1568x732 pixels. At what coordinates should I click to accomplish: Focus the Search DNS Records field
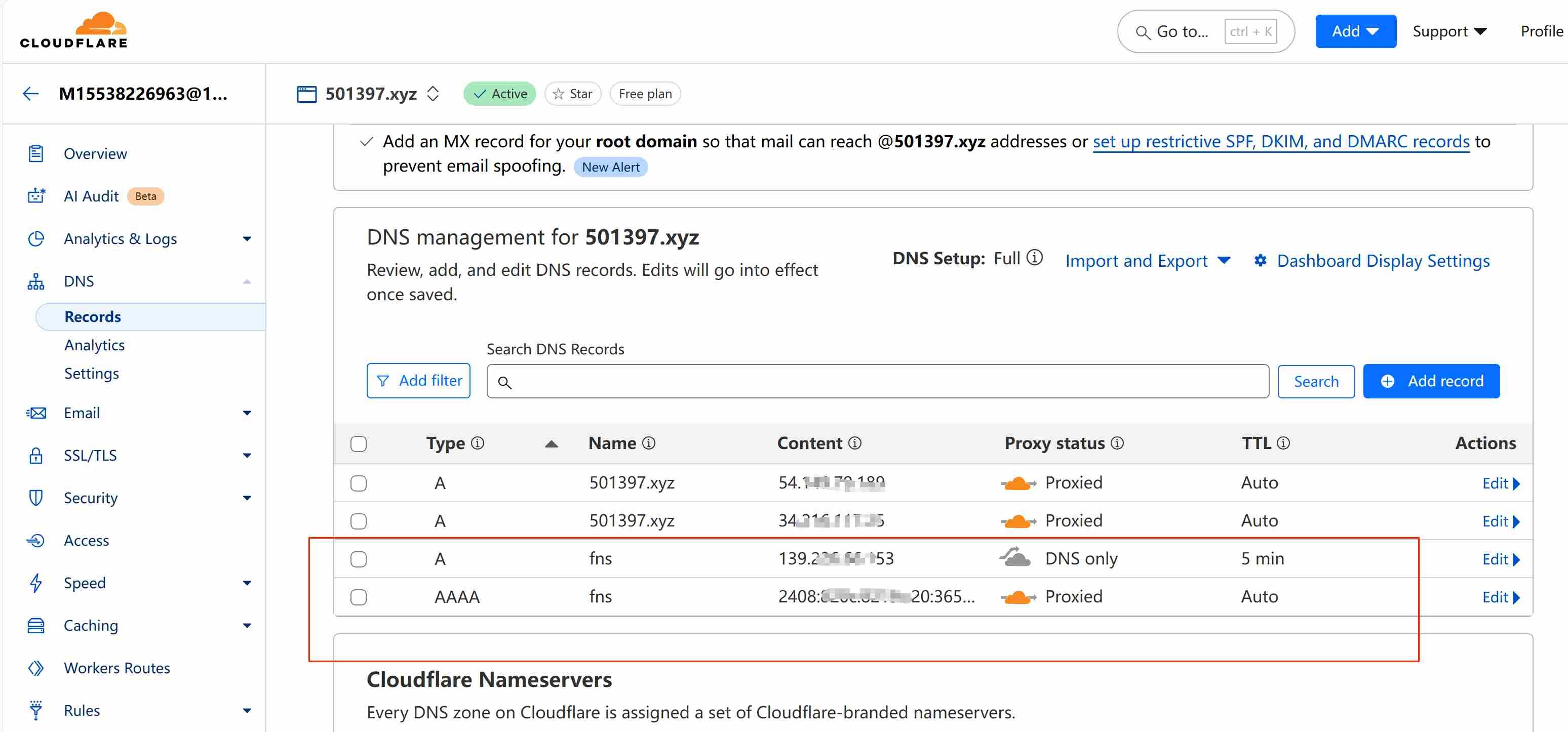point(878,382)
